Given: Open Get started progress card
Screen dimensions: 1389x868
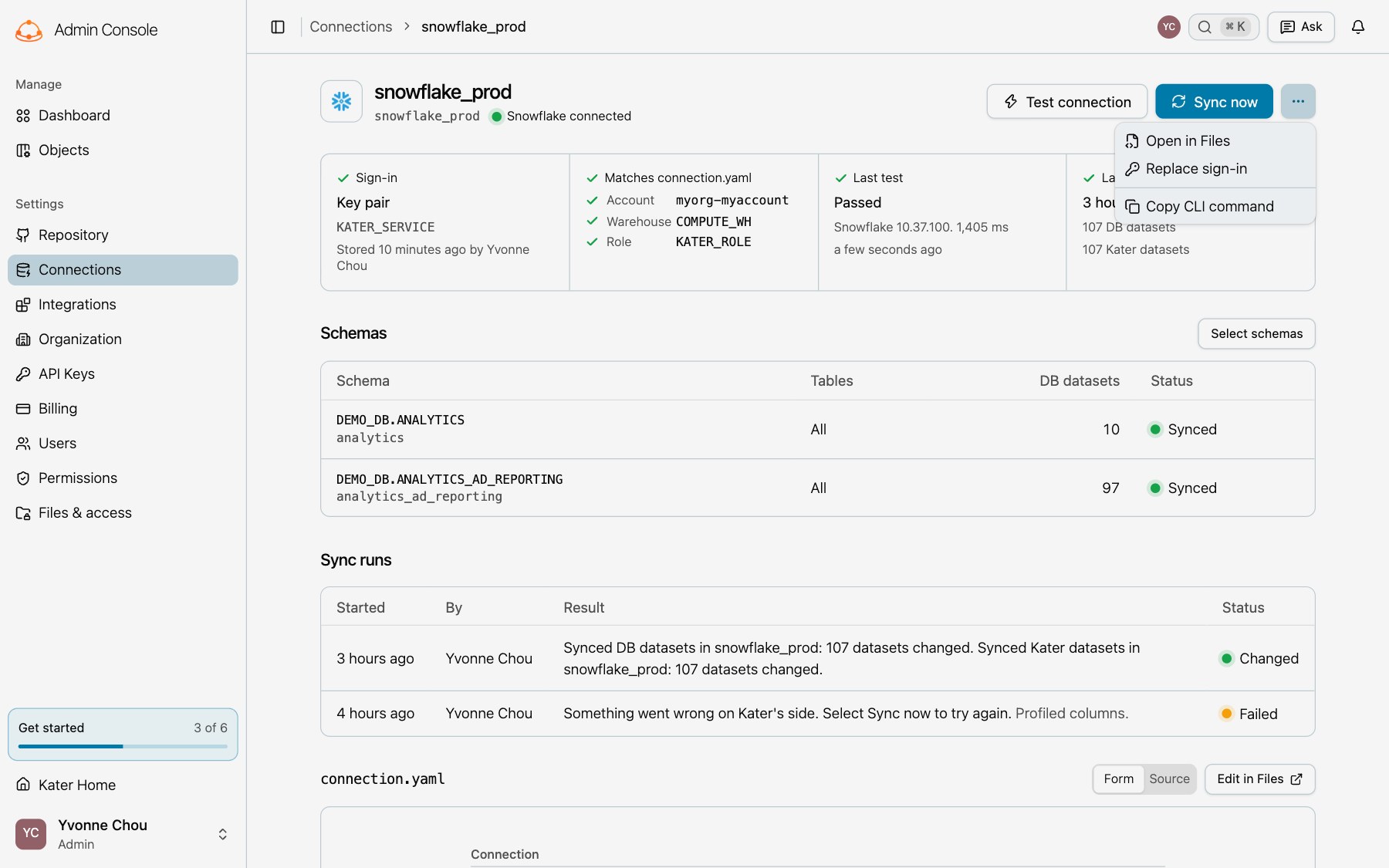Looking at the screenshot, I should click(x=123, y=735).
